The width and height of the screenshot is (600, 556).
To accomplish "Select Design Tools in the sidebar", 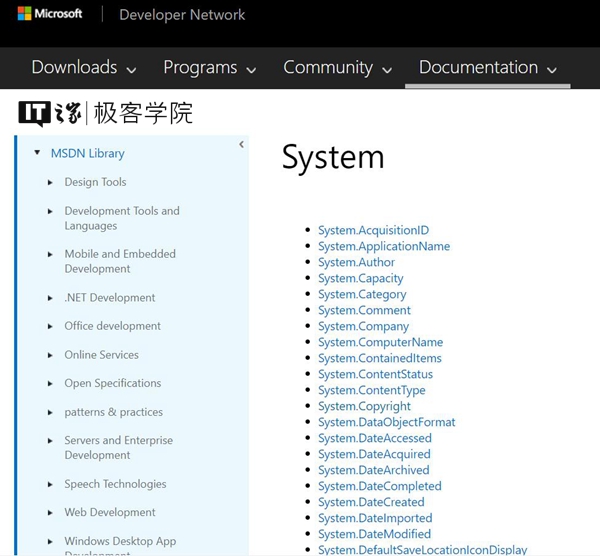I will 95,182.
